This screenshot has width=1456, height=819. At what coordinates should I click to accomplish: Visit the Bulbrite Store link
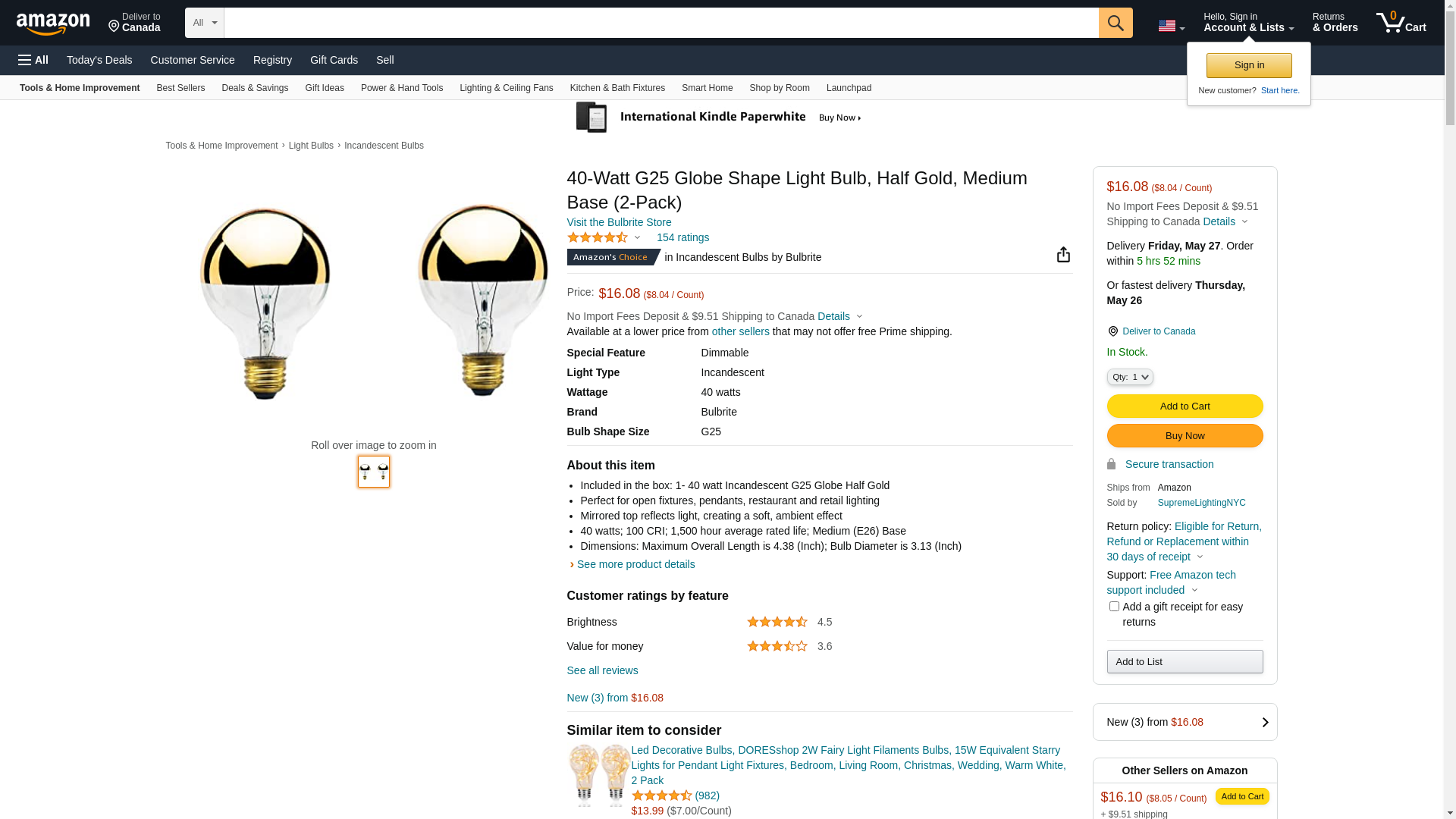[x=619, y=222]
